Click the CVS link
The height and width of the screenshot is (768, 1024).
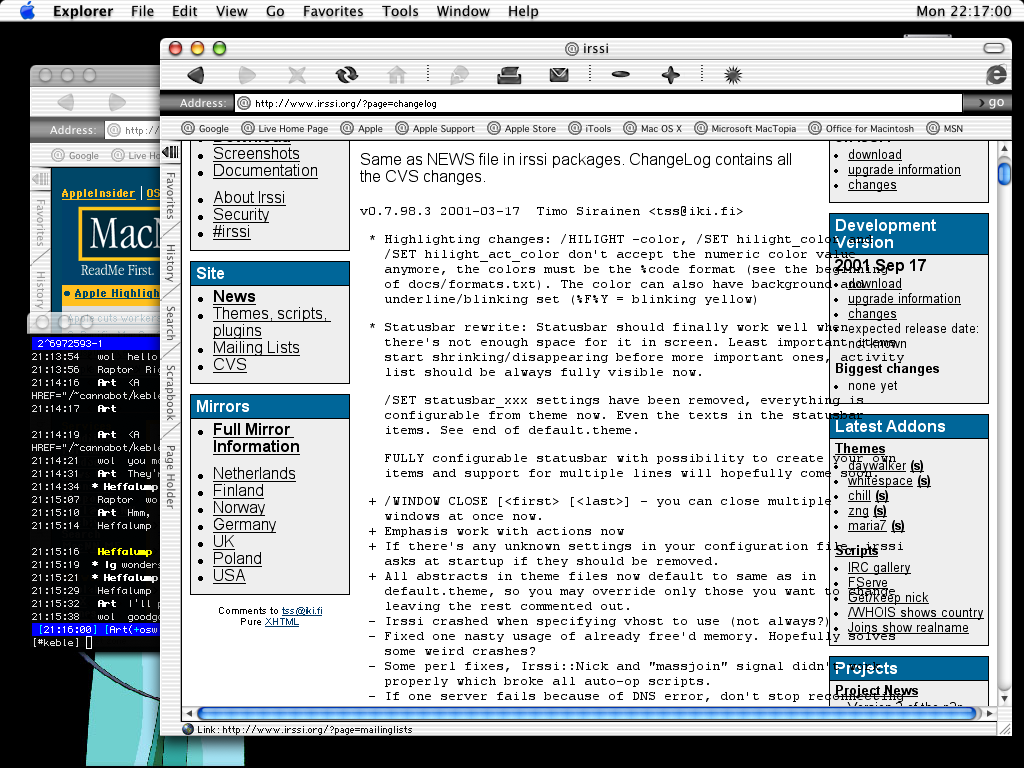[230, 364]
